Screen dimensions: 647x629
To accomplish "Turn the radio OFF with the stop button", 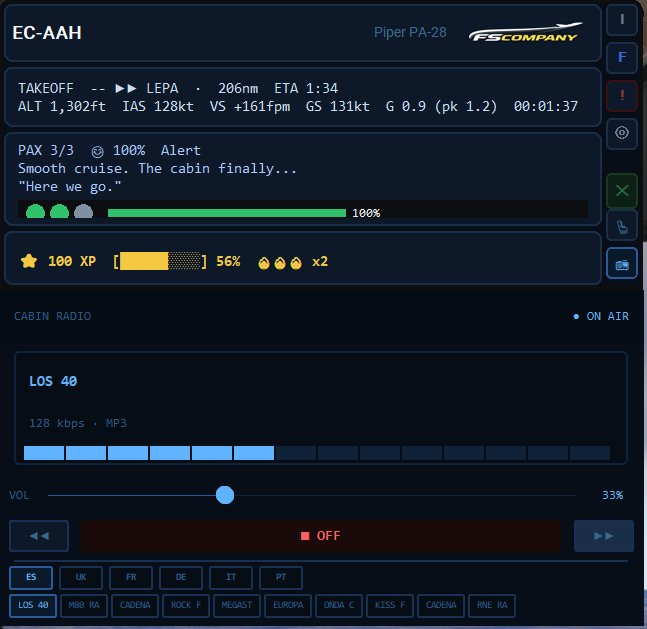I will (321, 536).
